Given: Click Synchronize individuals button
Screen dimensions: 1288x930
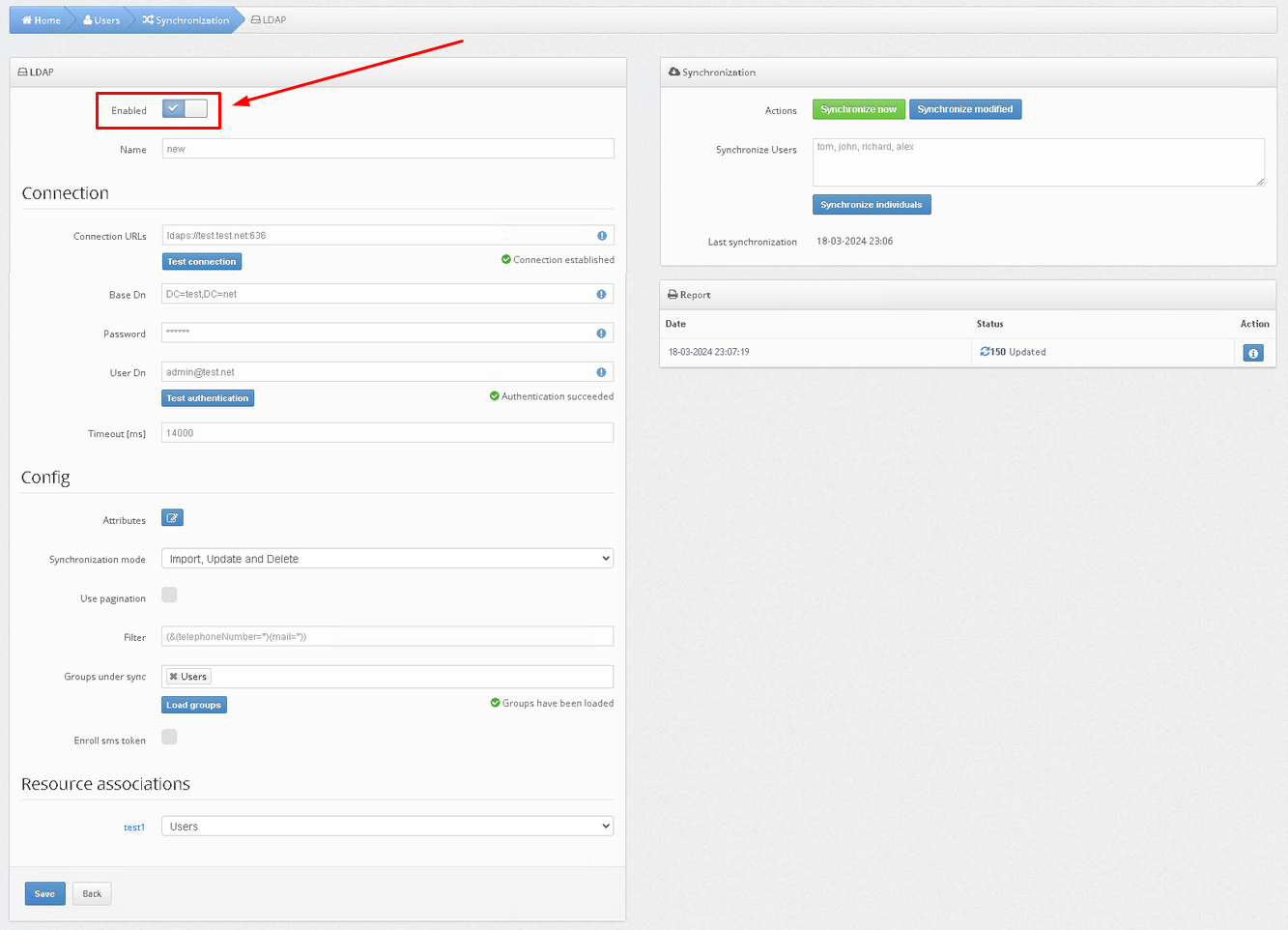Looking at the screenshot, I should [872, 205].
